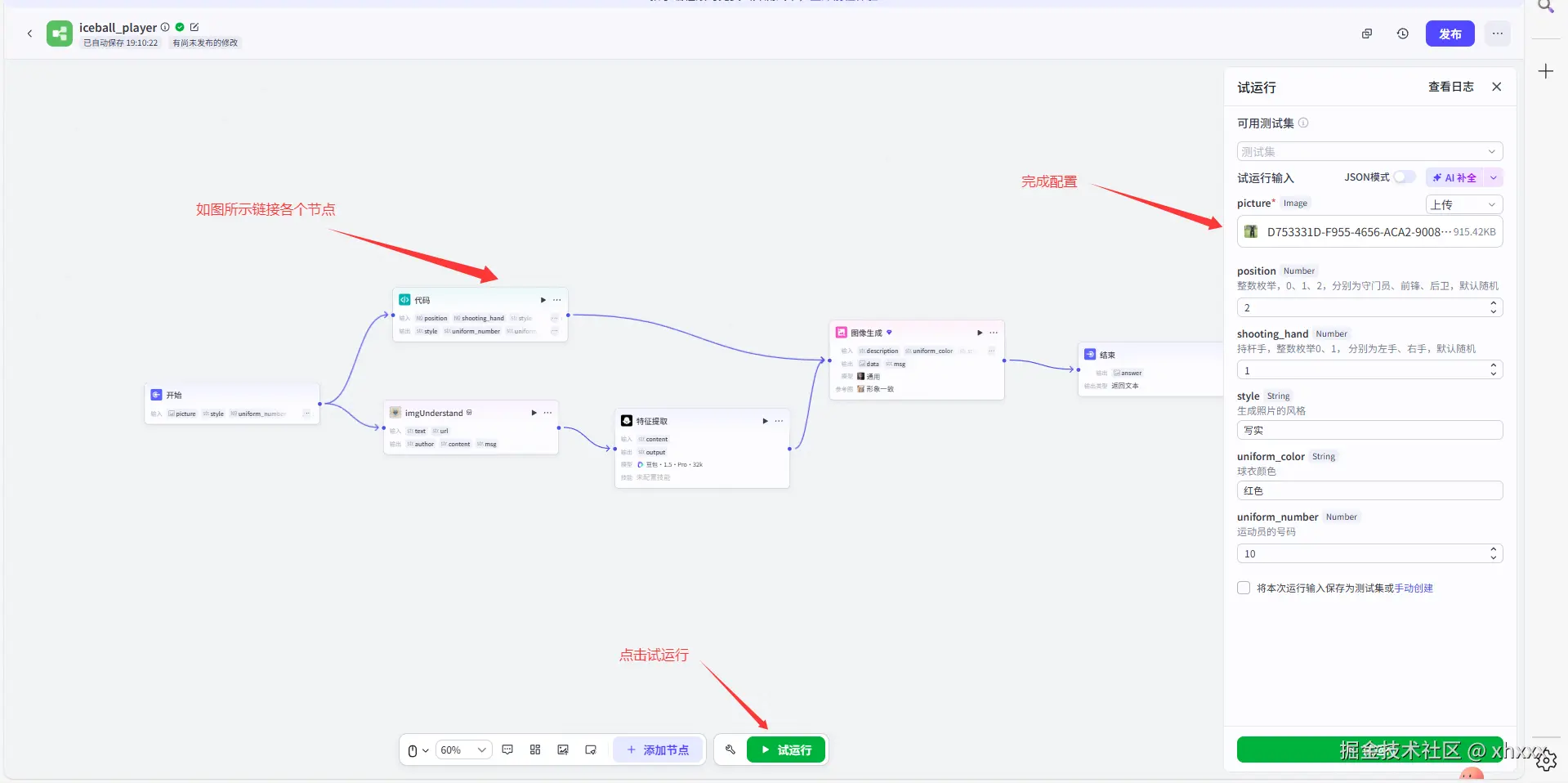Click the info icon beside iceball_player
Image resolution: width=1568 pixels, height=783 pixels.
165,27
